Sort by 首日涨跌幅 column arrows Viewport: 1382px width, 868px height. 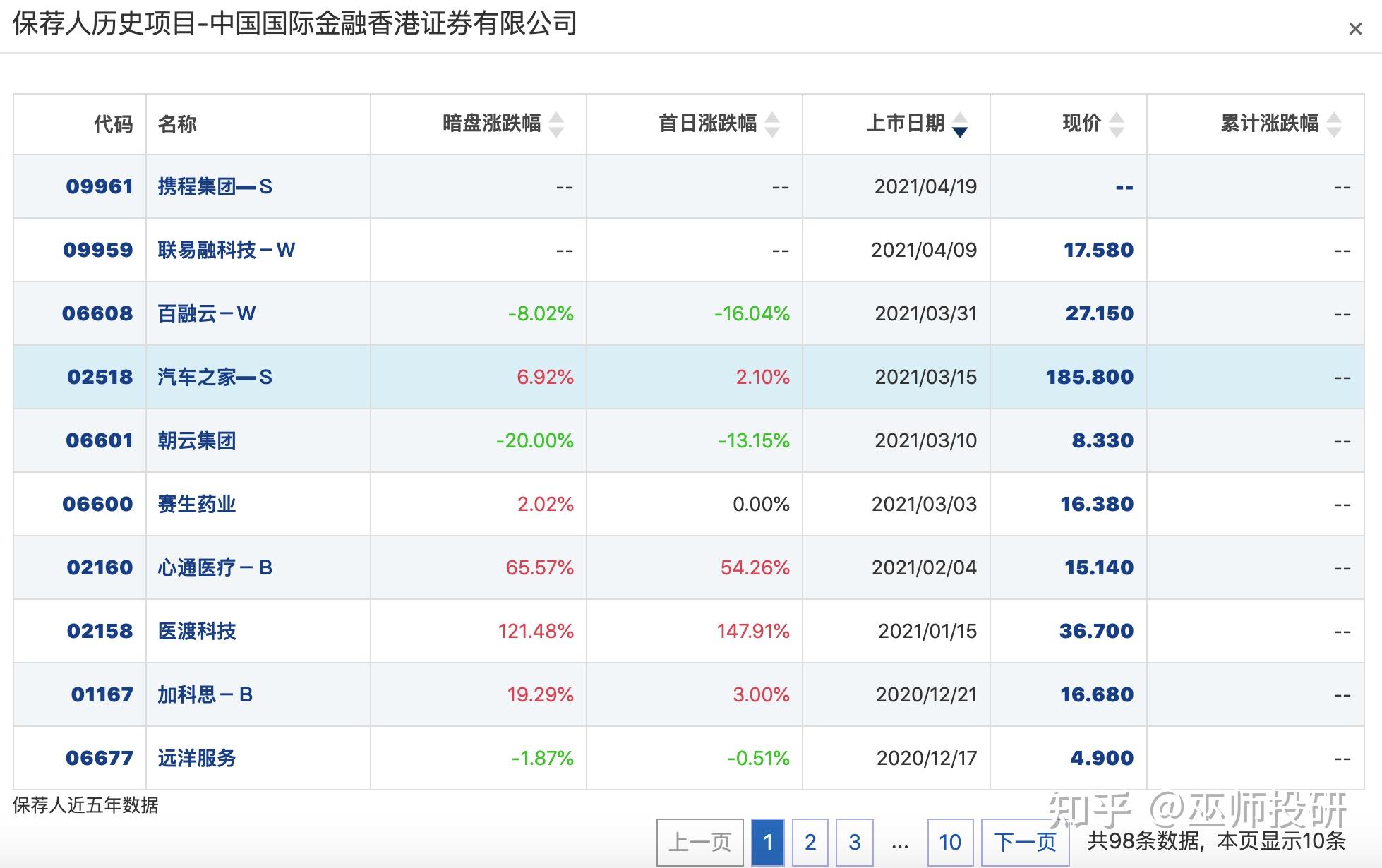772,125
